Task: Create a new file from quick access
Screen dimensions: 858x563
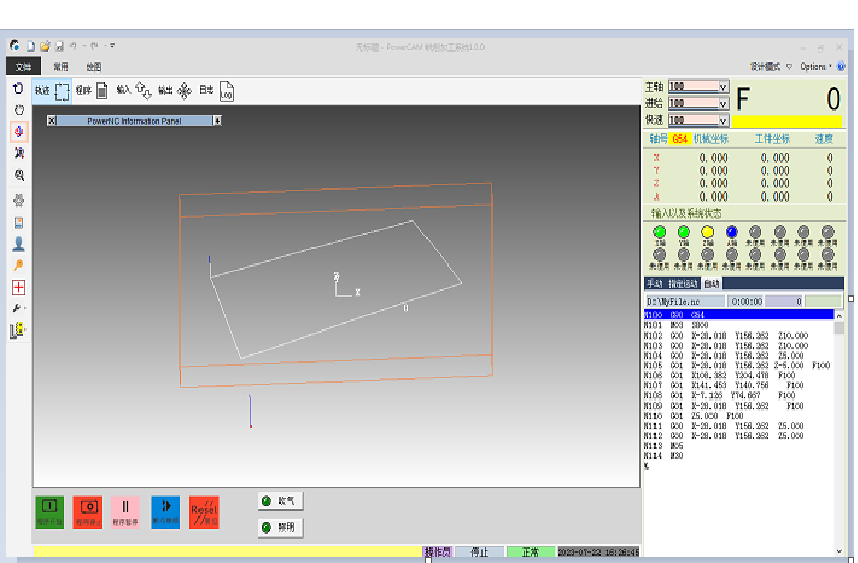Action: [31, 47]
